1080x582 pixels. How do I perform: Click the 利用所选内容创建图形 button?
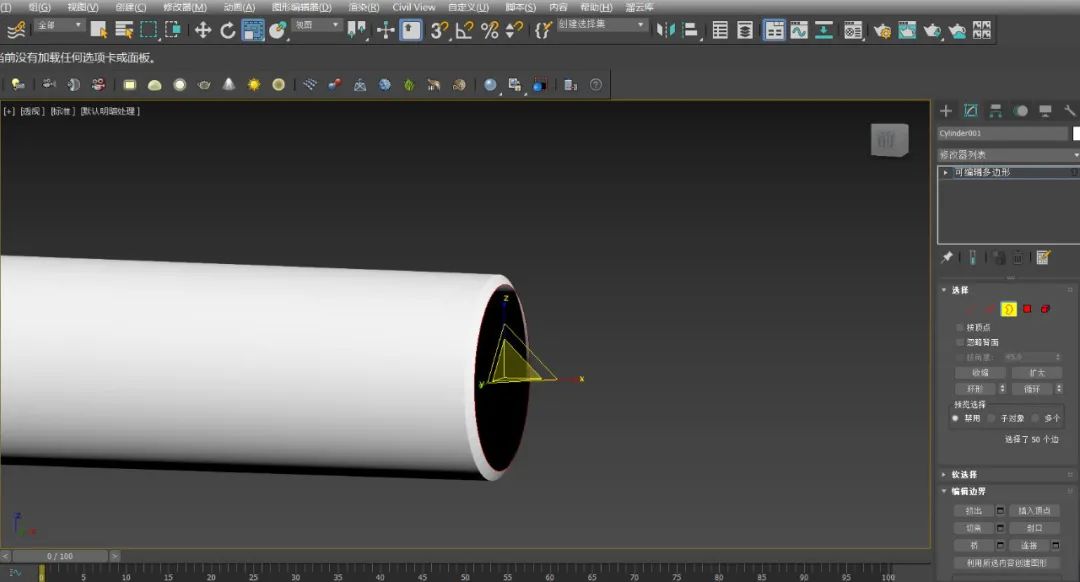(1006, 563)
